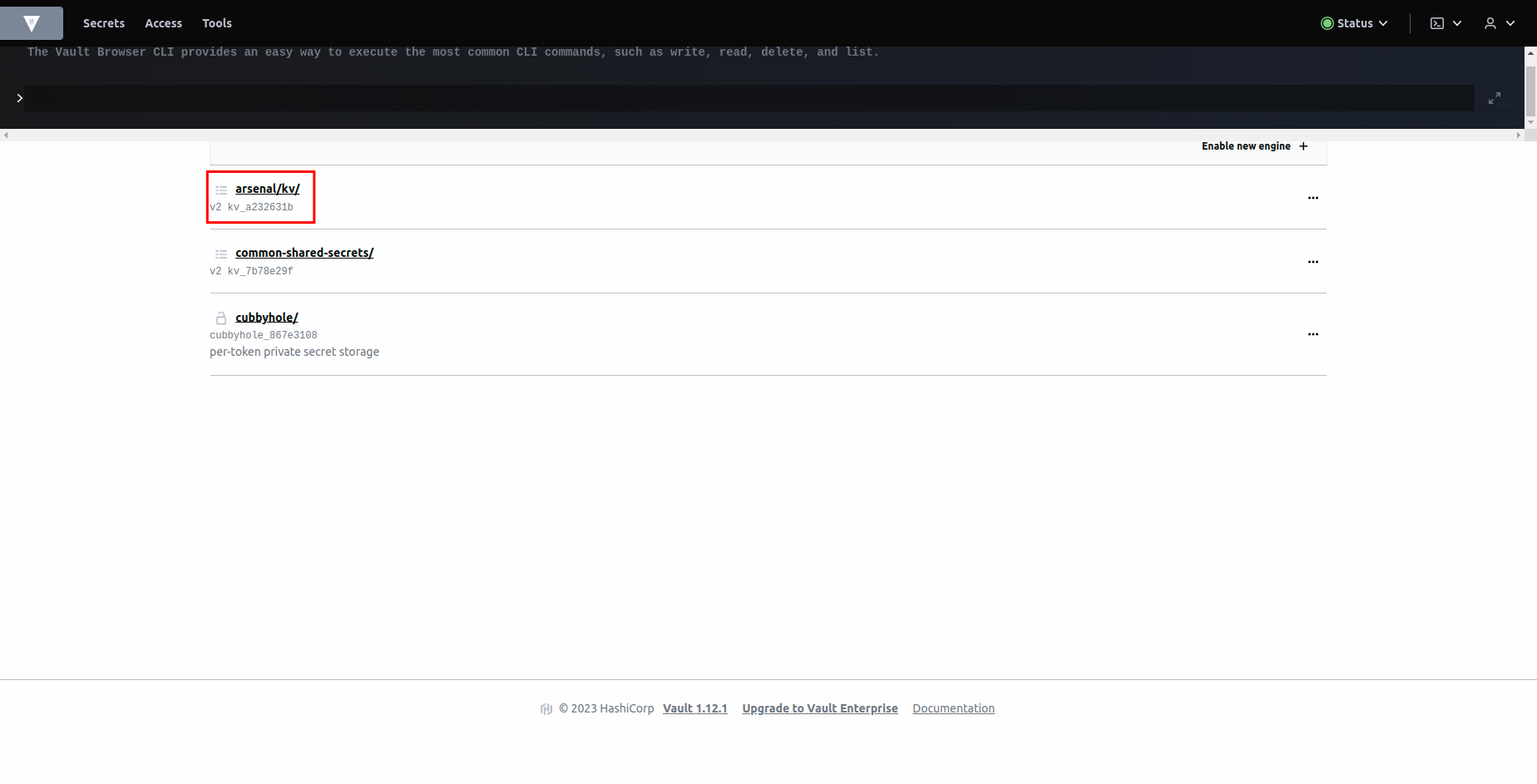Click the lock icon beside cubbyhole/
This screenshot has height=784, width=1537.
point(221,318)
